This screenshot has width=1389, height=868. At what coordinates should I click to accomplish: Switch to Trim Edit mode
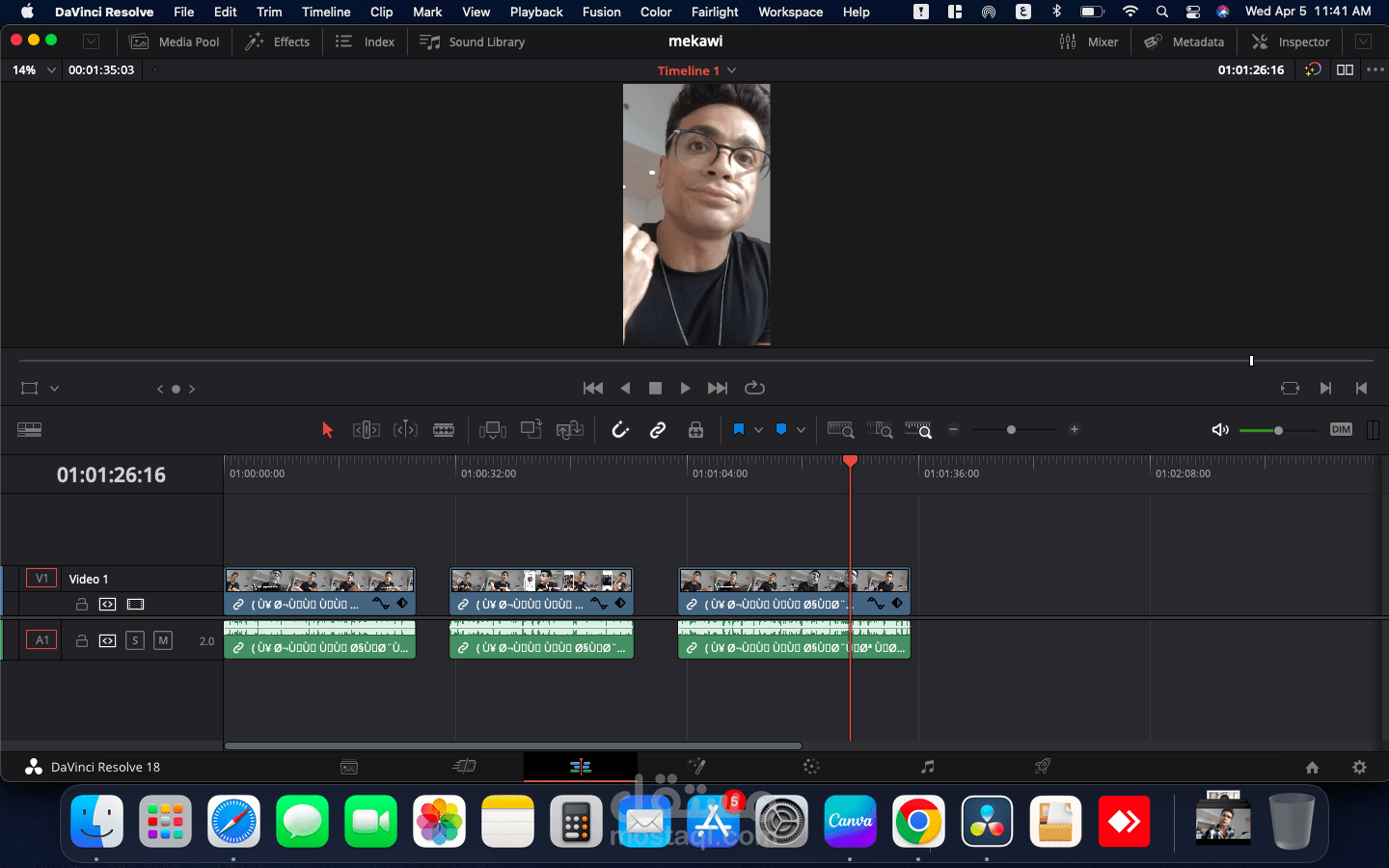[x=366, y=429]
